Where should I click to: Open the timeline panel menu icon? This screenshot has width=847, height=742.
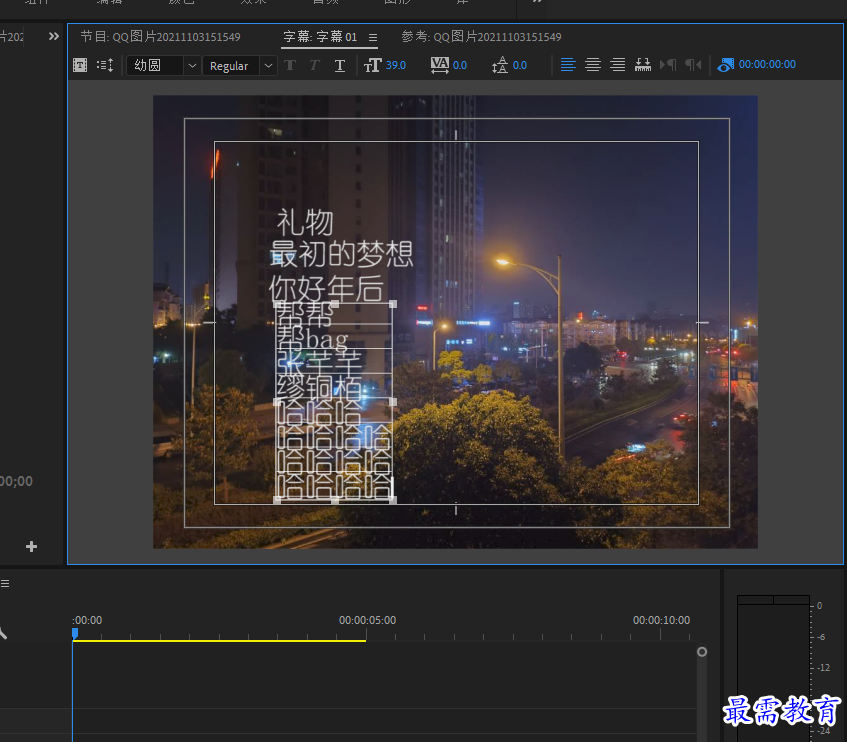click(x=5, y=583)
